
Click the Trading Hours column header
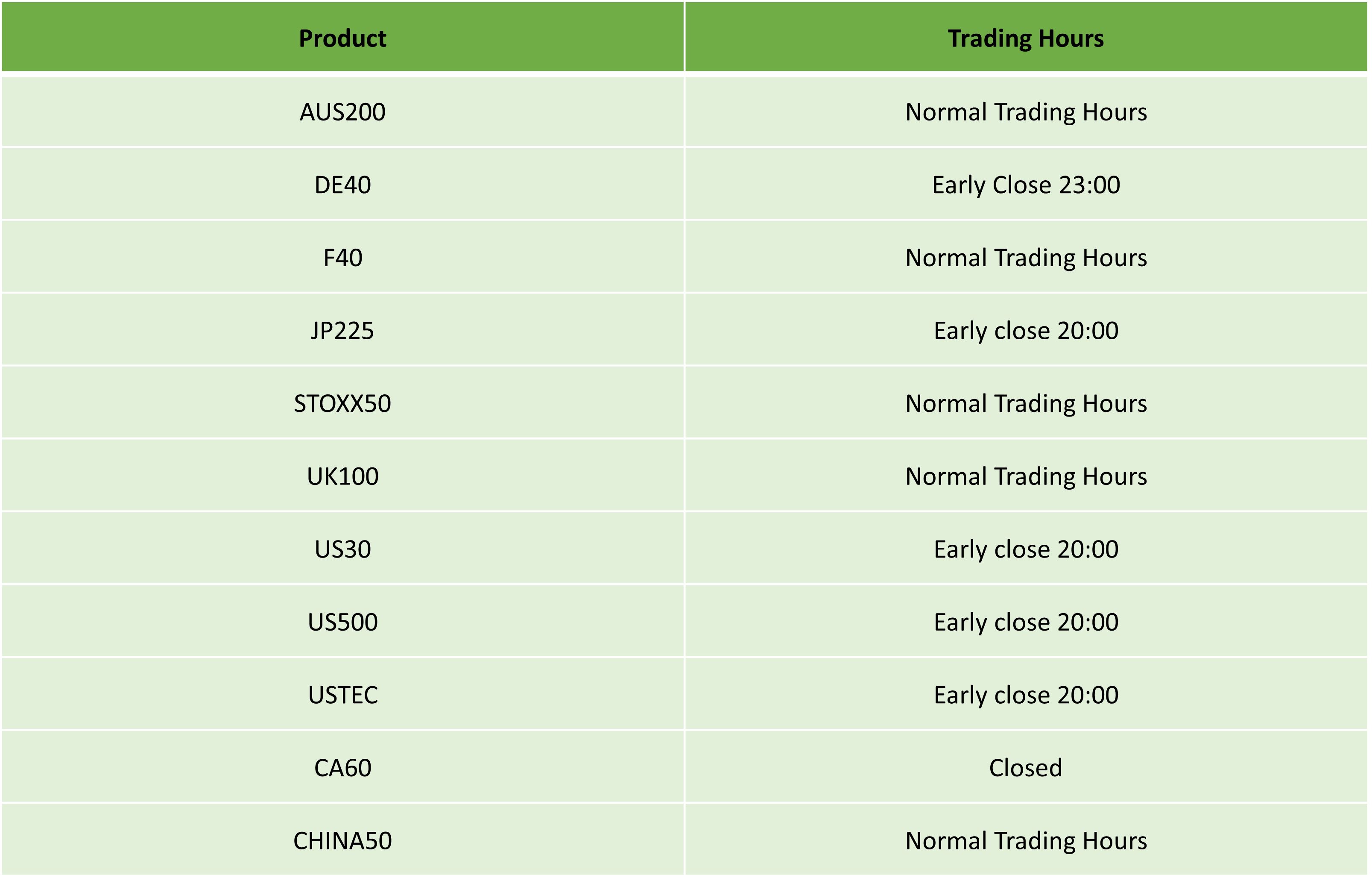click(1026, 38)
